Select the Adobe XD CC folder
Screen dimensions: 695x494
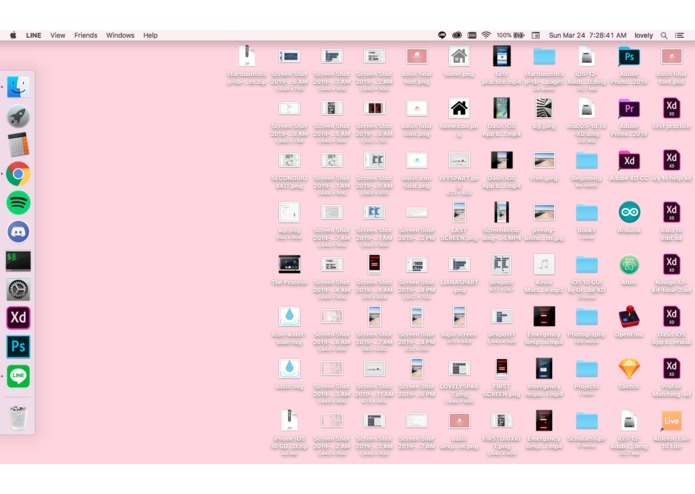click(629, 160)
